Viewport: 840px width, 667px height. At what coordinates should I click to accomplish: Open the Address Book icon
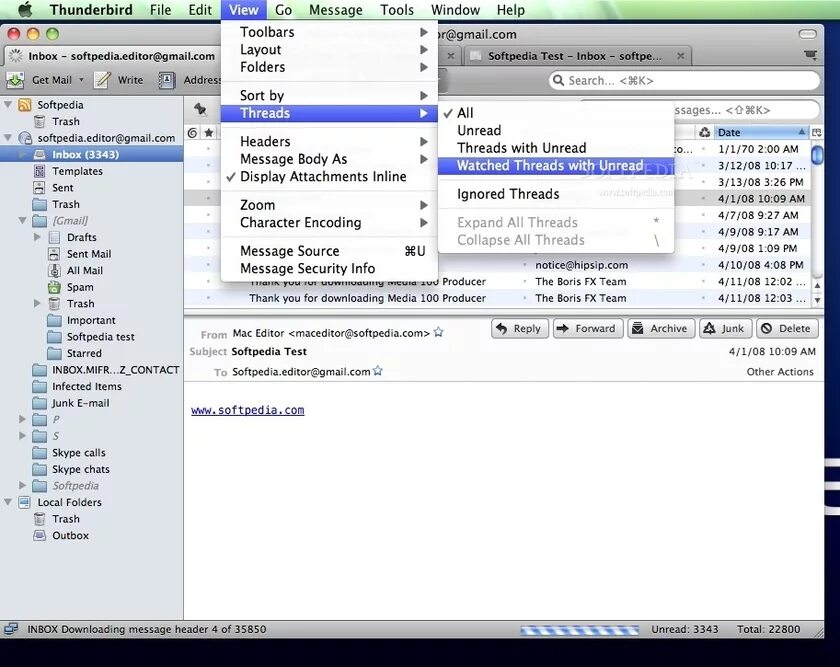(167, 80)
